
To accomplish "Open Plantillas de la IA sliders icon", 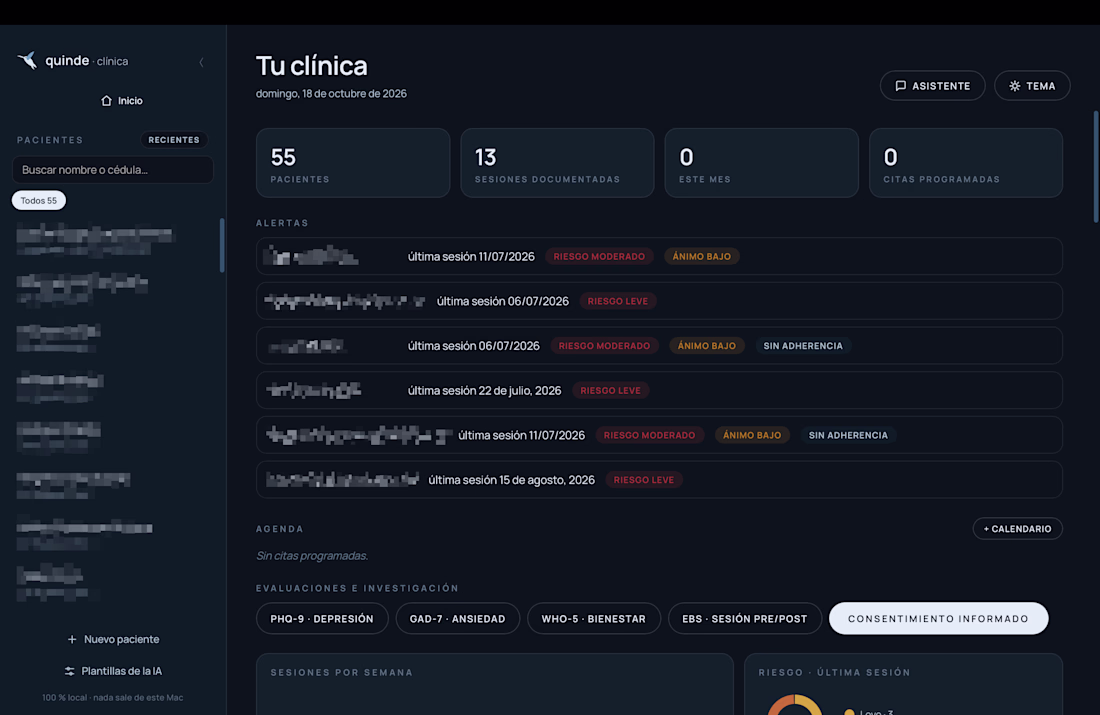I will coord(69,671).
